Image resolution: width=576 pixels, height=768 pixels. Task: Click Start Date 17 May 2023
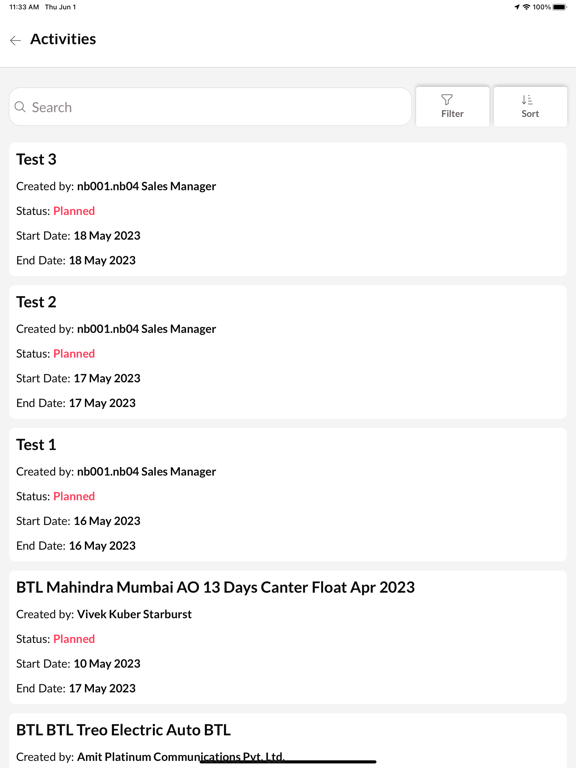78,378
